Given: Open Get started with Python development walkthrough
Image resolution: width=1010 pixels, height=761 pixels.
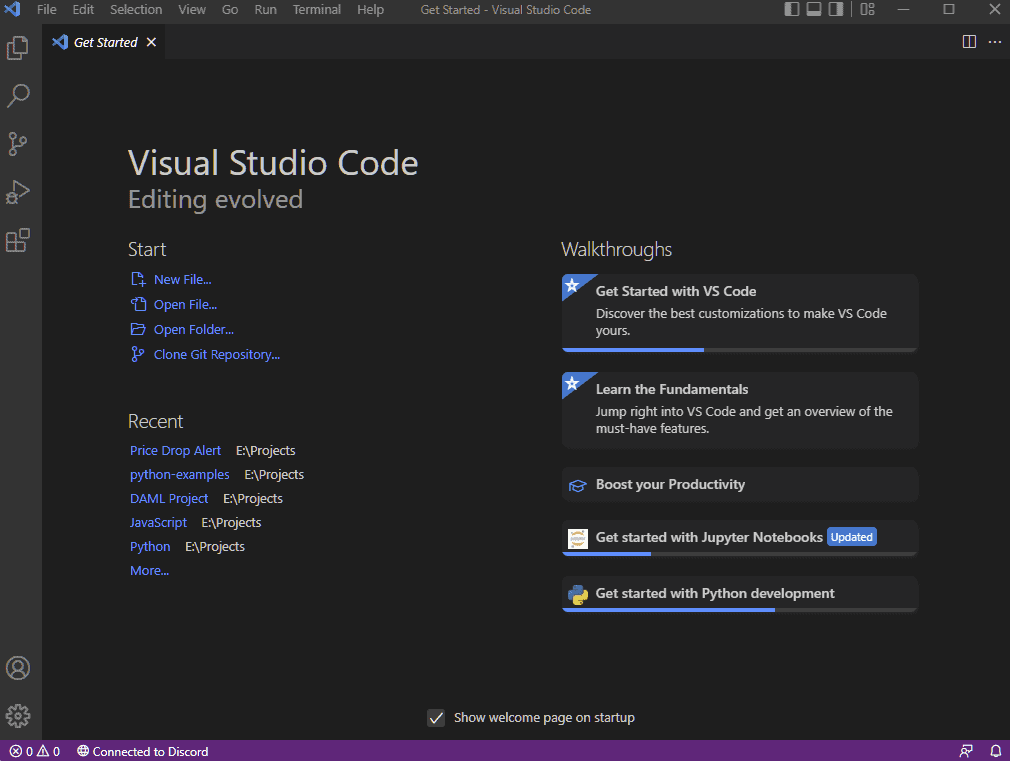Looking at the screenshot, I should (739, 594).
